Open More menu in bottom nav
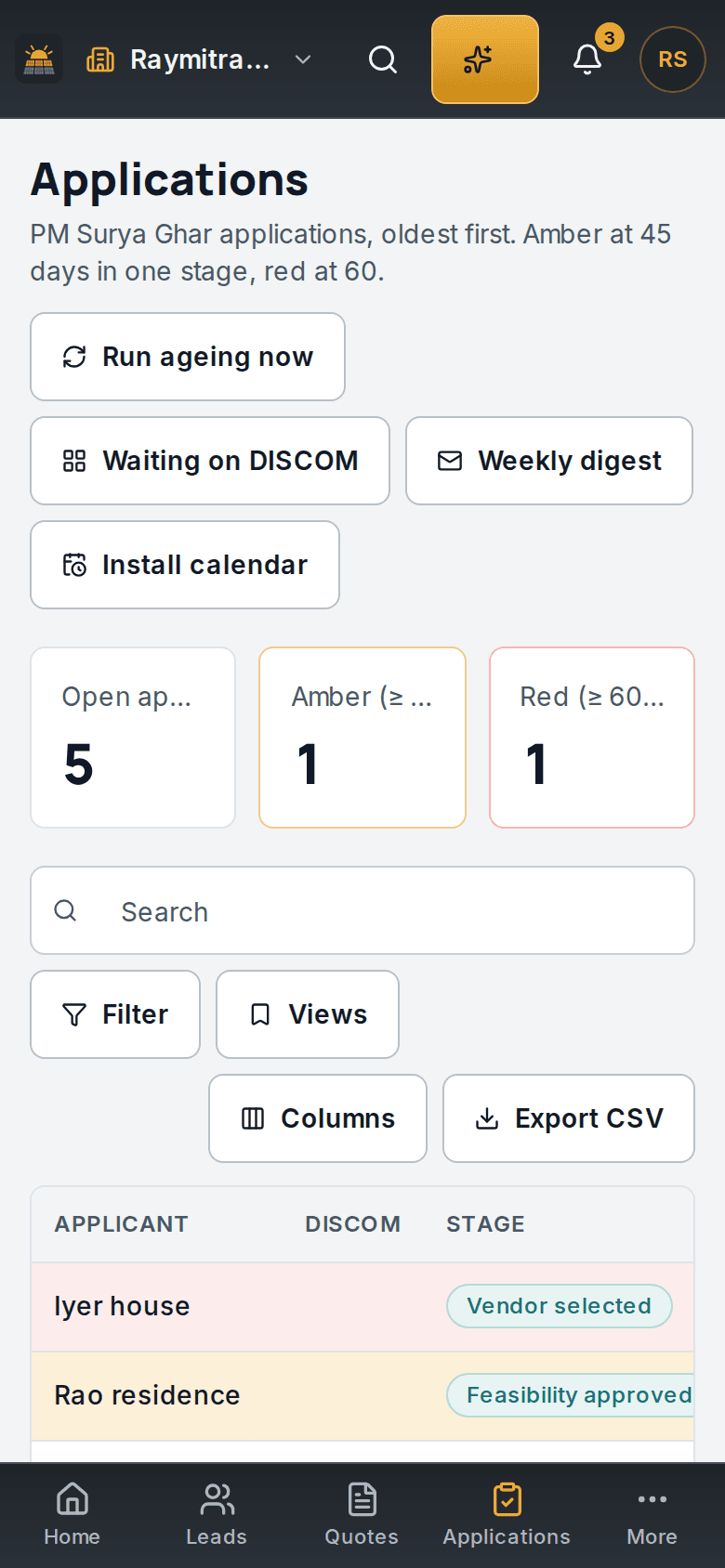725x1568 pixels. click(652, 1516)
